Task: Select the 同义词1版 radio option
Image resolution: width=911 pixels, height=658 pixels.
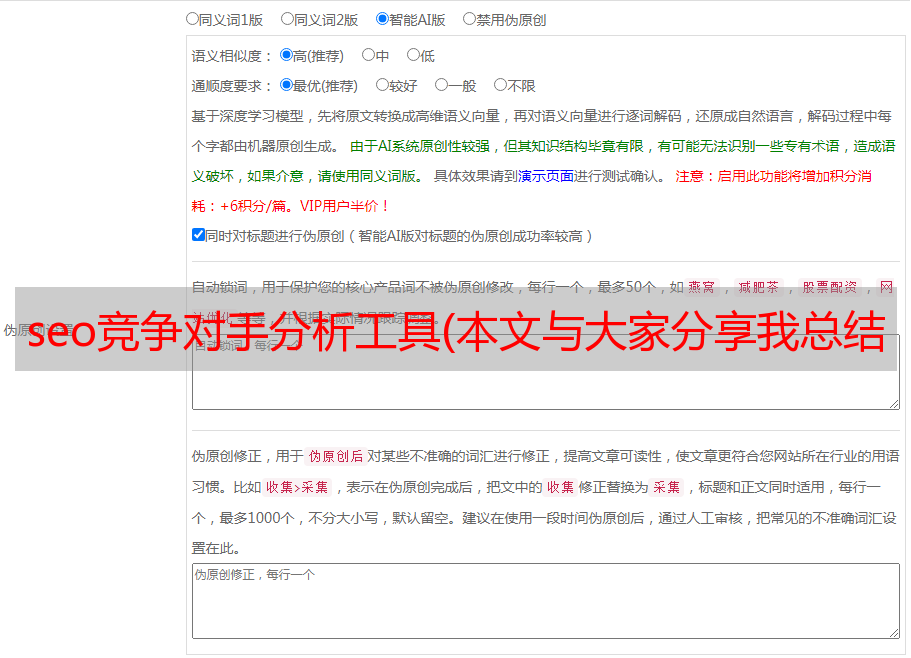Action: click(x=192, y=19)
